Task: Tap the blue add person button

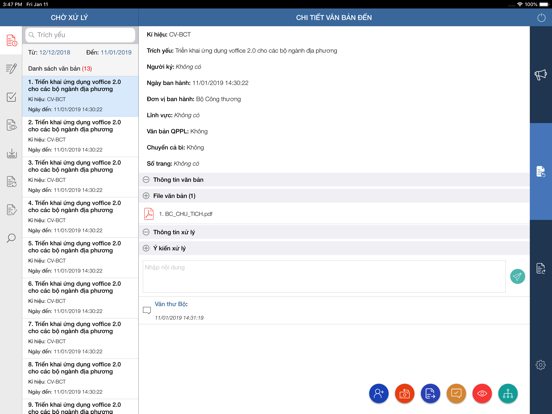Action: click(379, 393)
